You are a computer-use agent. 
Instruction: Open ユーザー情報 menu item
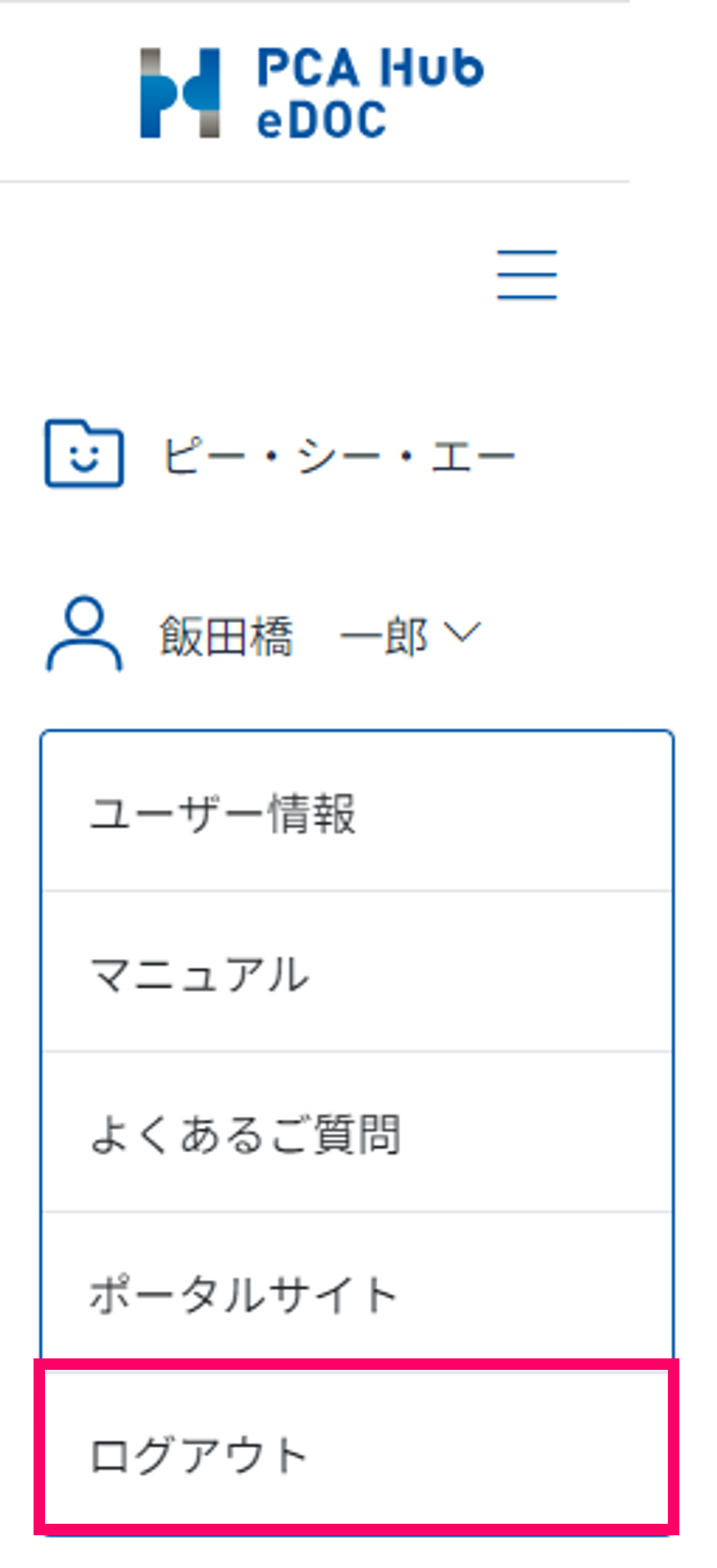pos(223,813)
